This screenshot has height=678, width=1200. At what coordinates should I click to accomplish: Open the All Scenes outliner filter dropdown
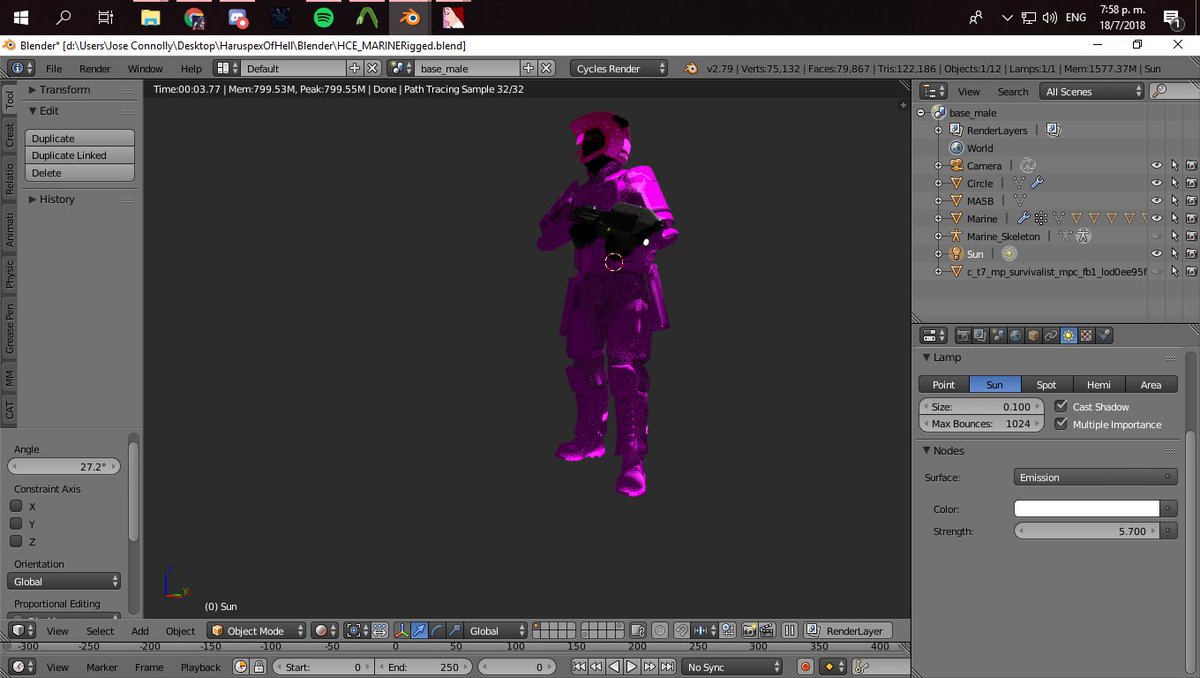pos(1091,91)
